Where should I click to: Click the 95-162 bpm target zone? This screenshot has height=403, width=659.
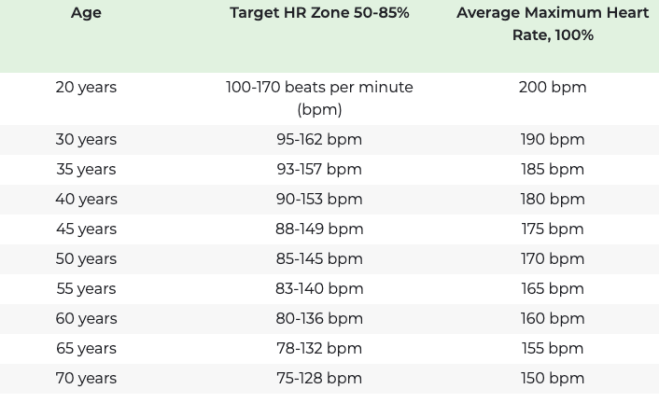pos(319,140)
